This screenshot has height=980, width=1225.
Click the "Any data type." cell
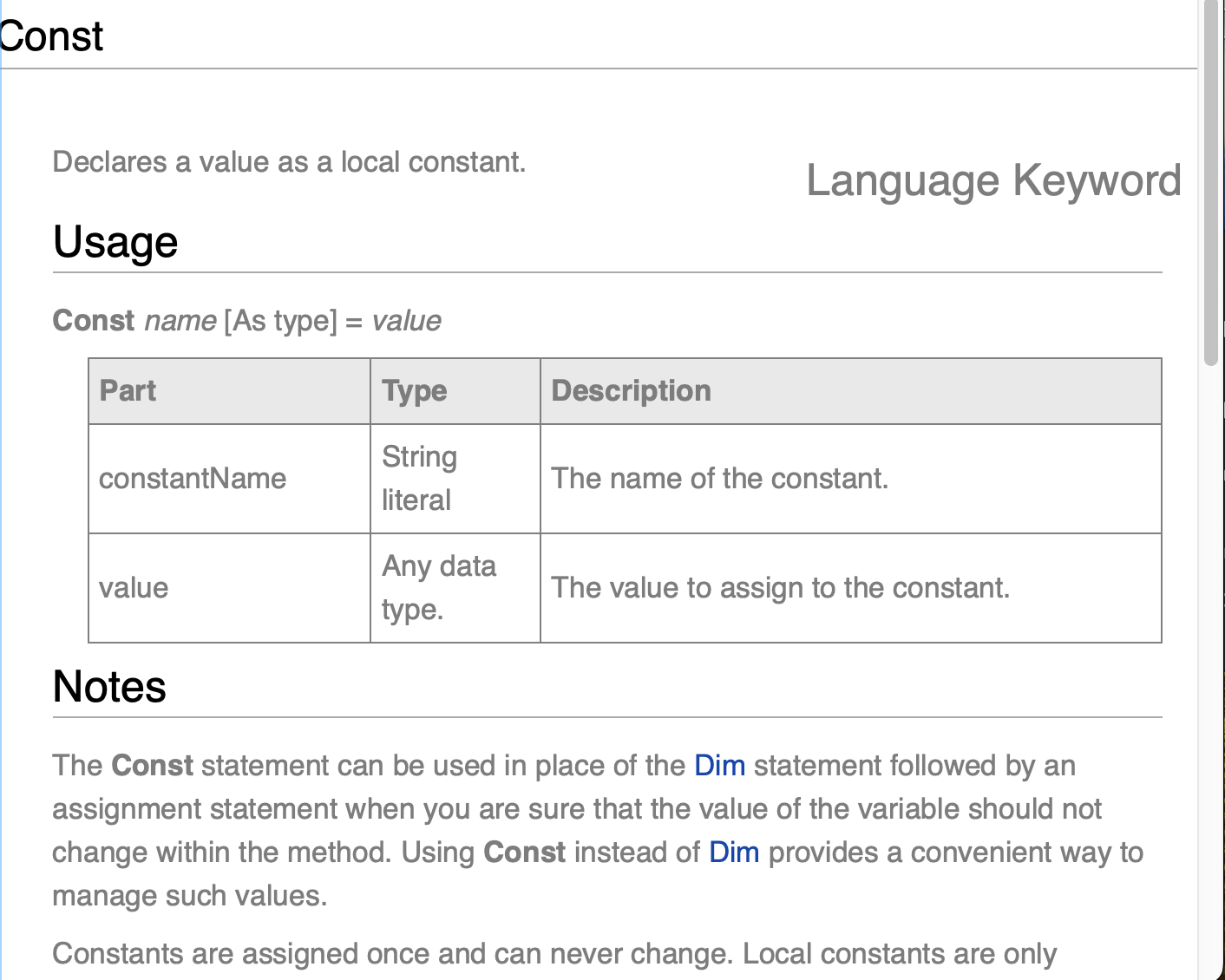455,588
